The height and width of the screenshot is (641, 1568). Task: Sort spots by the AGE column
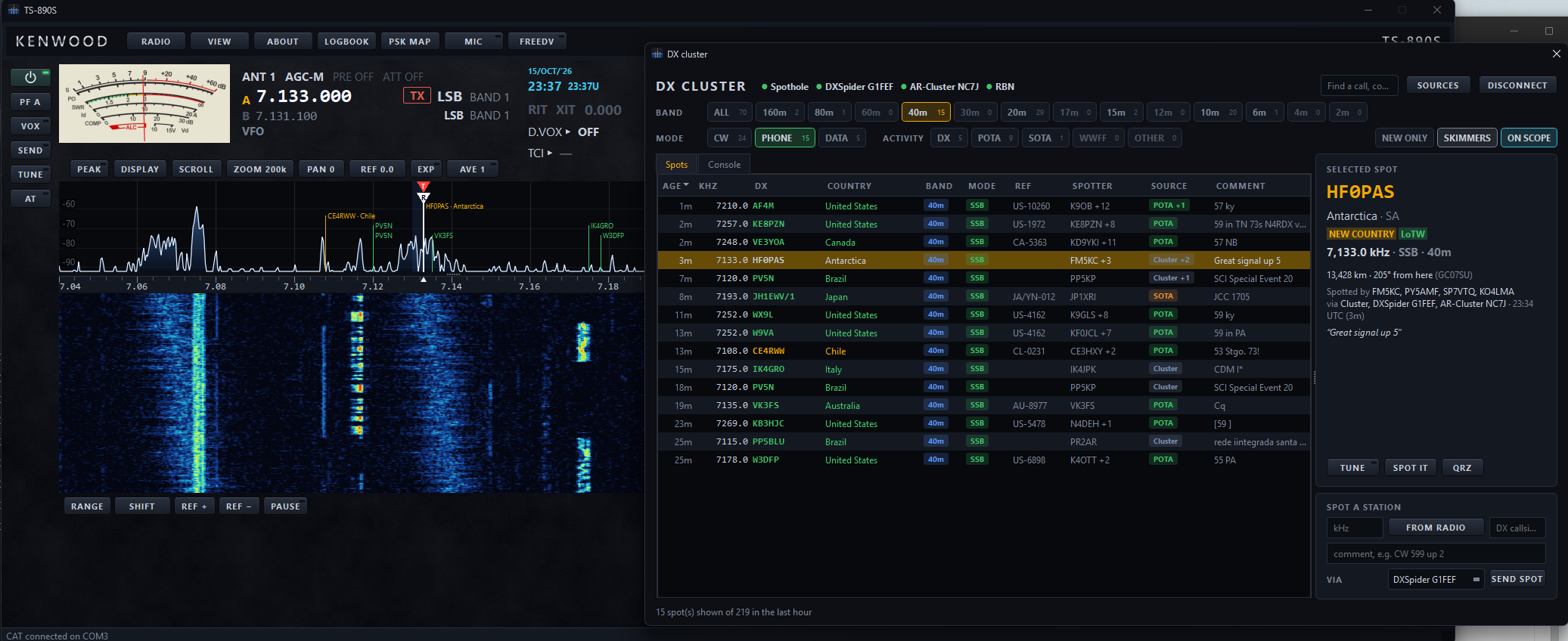click(675, 186)
